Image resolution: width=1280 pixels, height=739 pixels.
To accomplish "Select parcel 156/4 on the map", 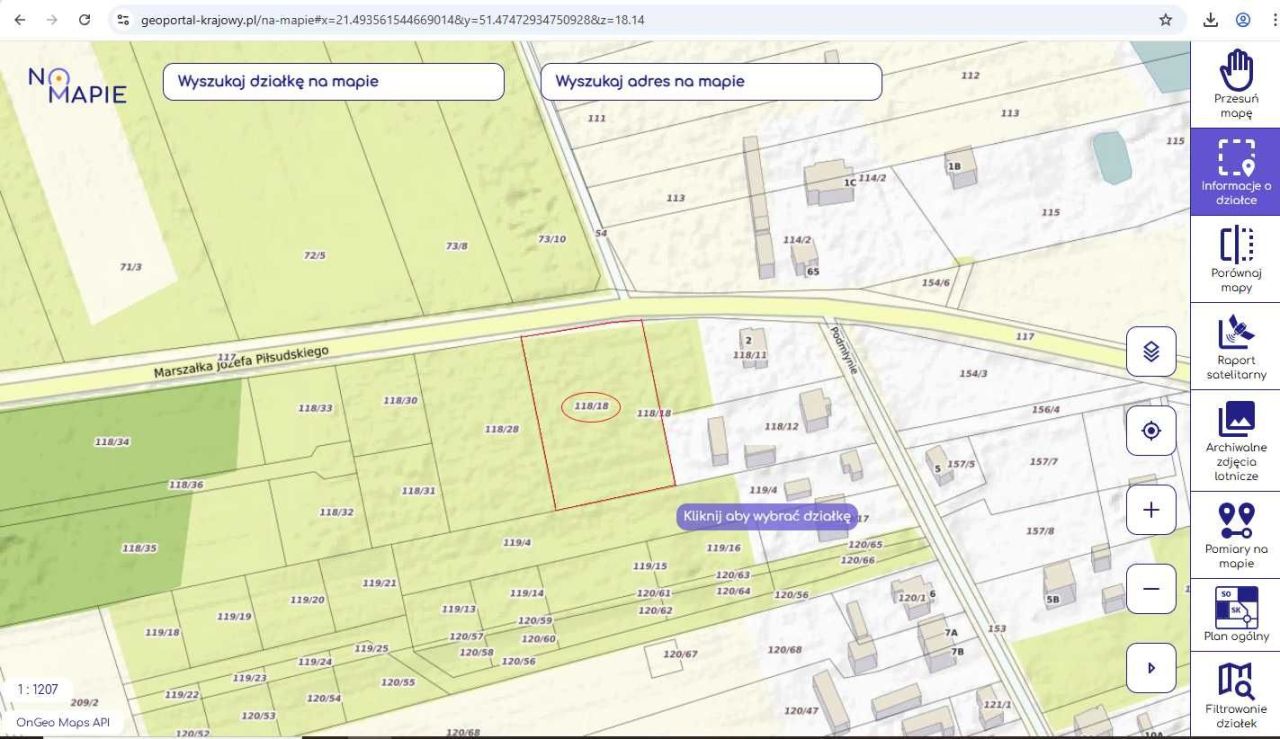I will pyautogui.click(x=1046, y=409).
